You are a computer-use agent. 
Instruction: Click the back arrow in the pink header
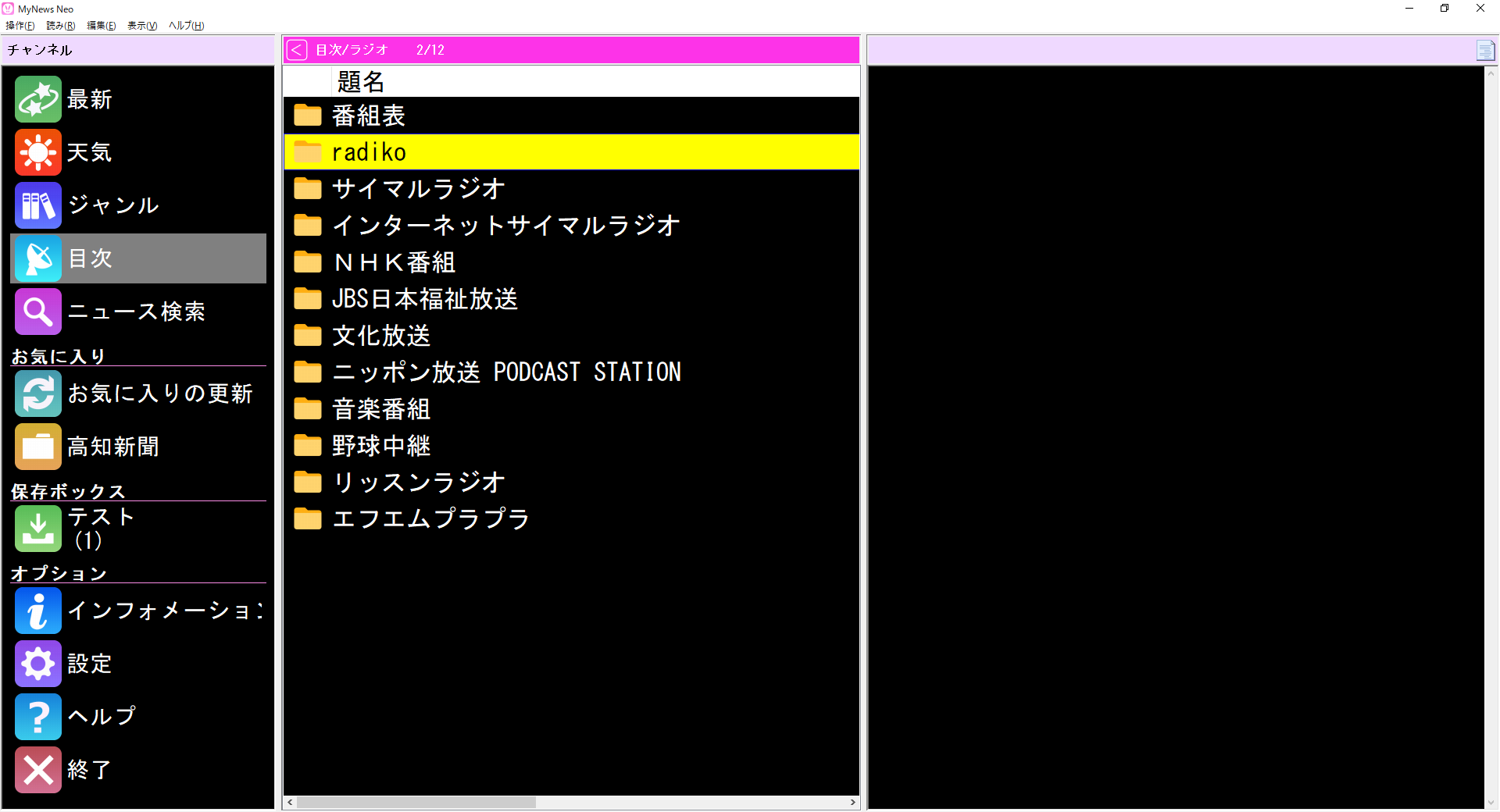tap(296, 49)
